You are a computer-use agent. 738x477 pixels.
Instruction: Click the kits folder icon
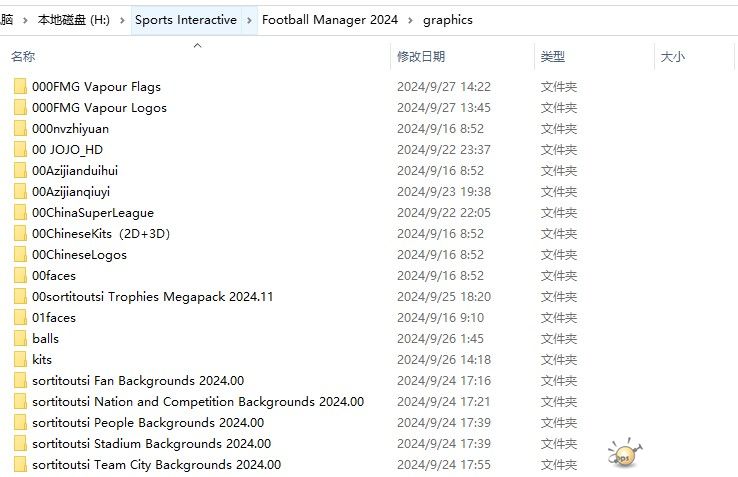click(20, 360)
